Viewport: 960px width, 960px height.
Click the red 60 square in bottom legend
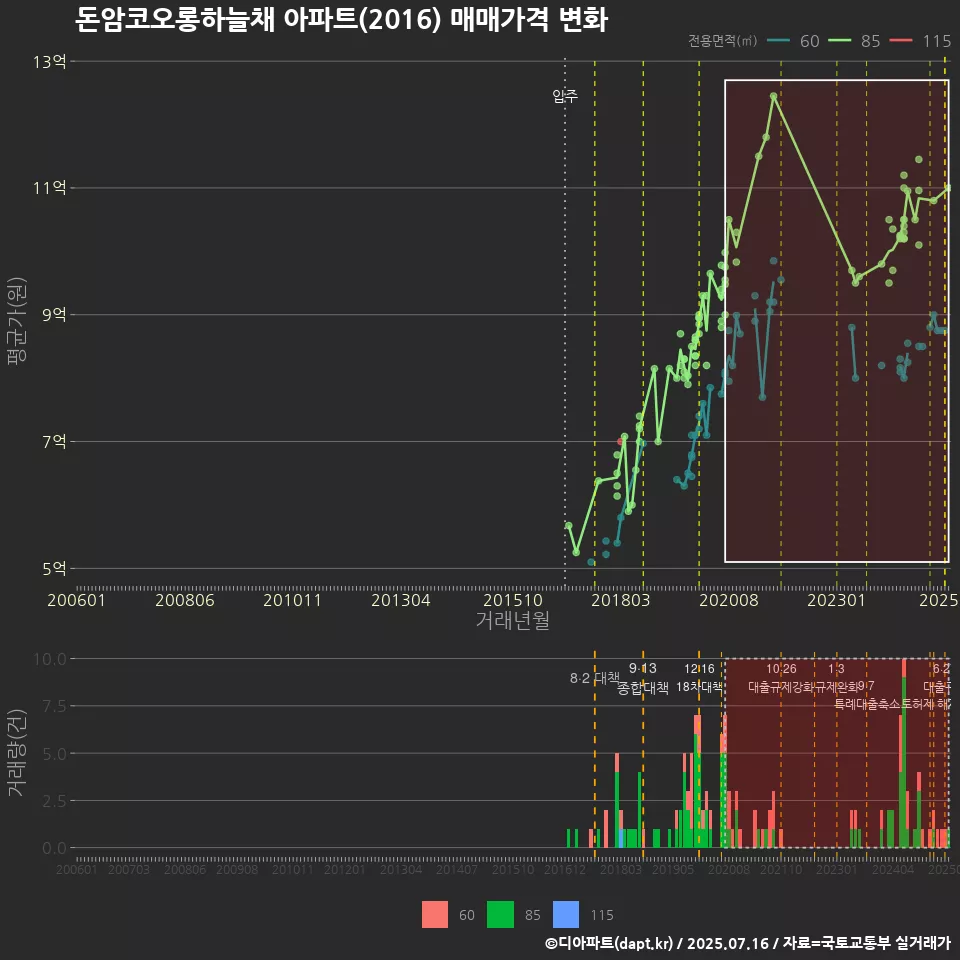(435, 914)
